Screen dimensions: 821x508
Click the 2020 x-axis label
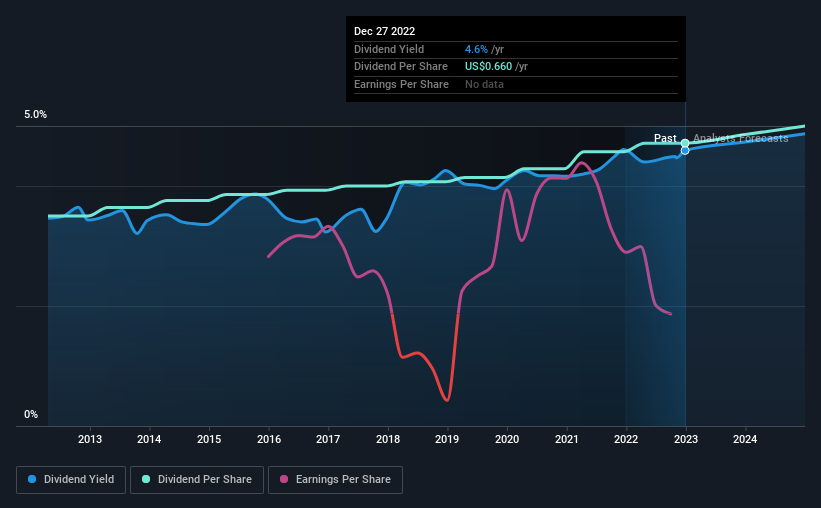pos(507,439)
